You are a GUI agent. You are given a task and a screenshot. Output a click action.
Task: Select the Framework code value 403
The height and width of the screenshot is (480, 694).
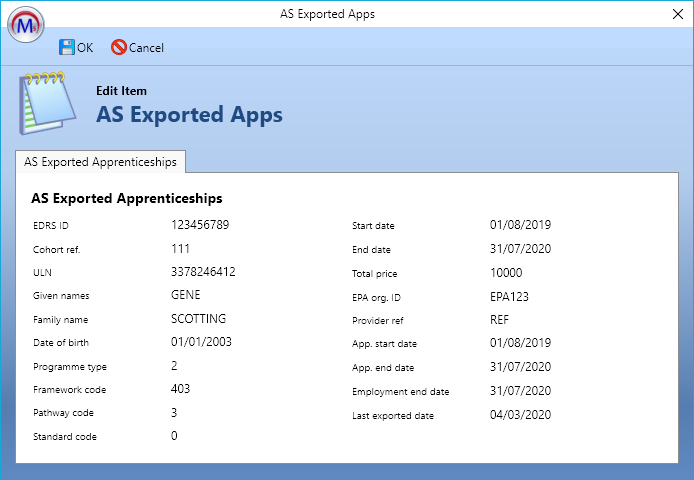pyautogui.click(x=181, y=389)
